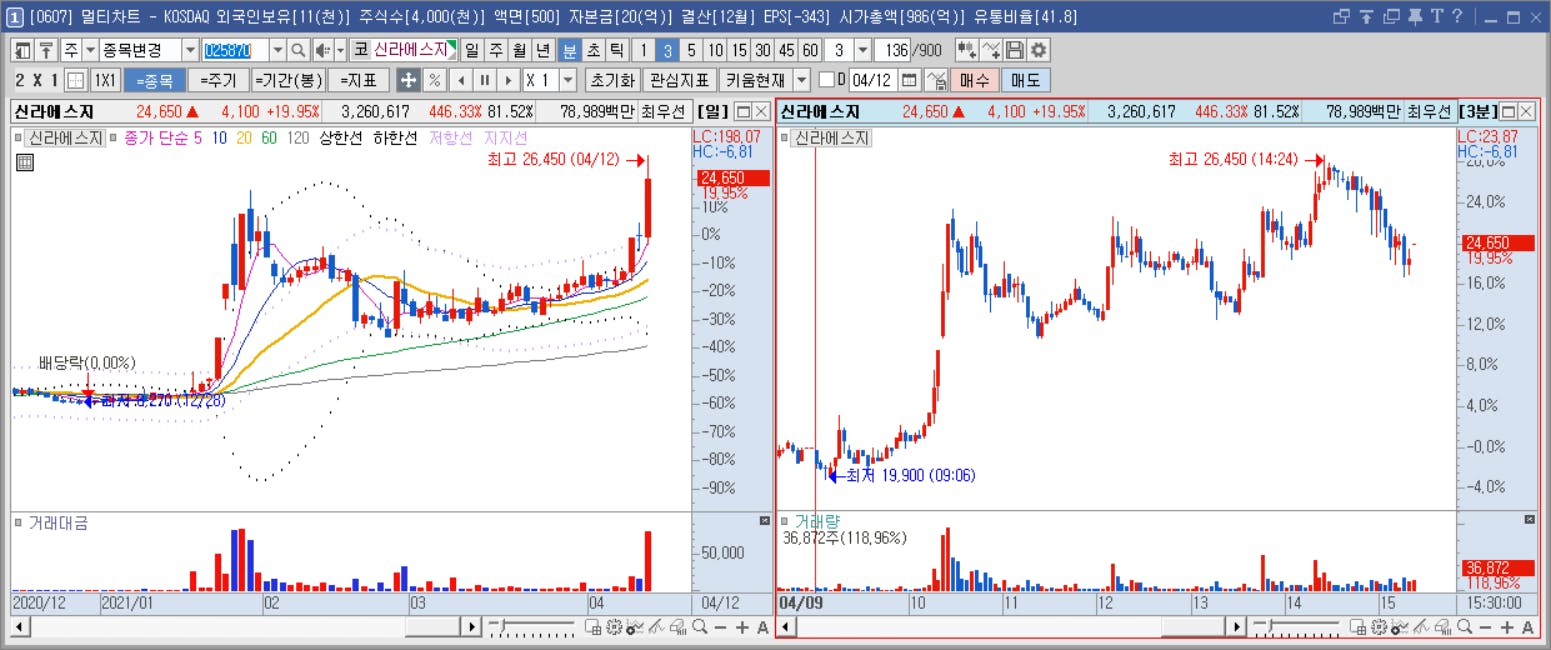Open the 종목변경 dropdown
Screen dimensions: 1551x650
coord(190,50)
